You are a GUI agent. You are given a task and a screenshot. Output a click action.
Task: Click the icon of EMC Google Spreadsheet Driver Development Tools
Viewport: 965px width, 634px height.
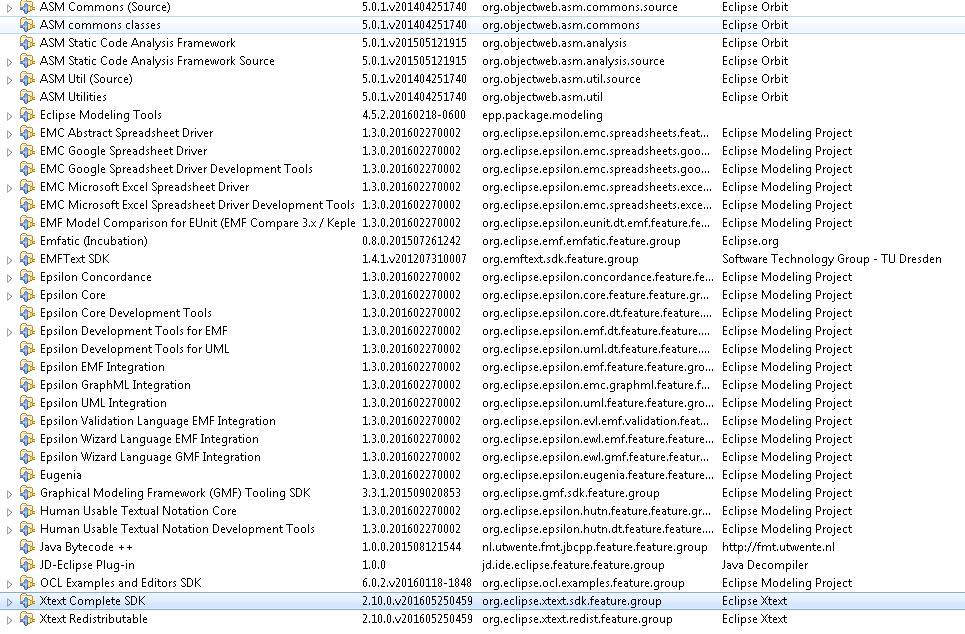click(x=27, y=169)
